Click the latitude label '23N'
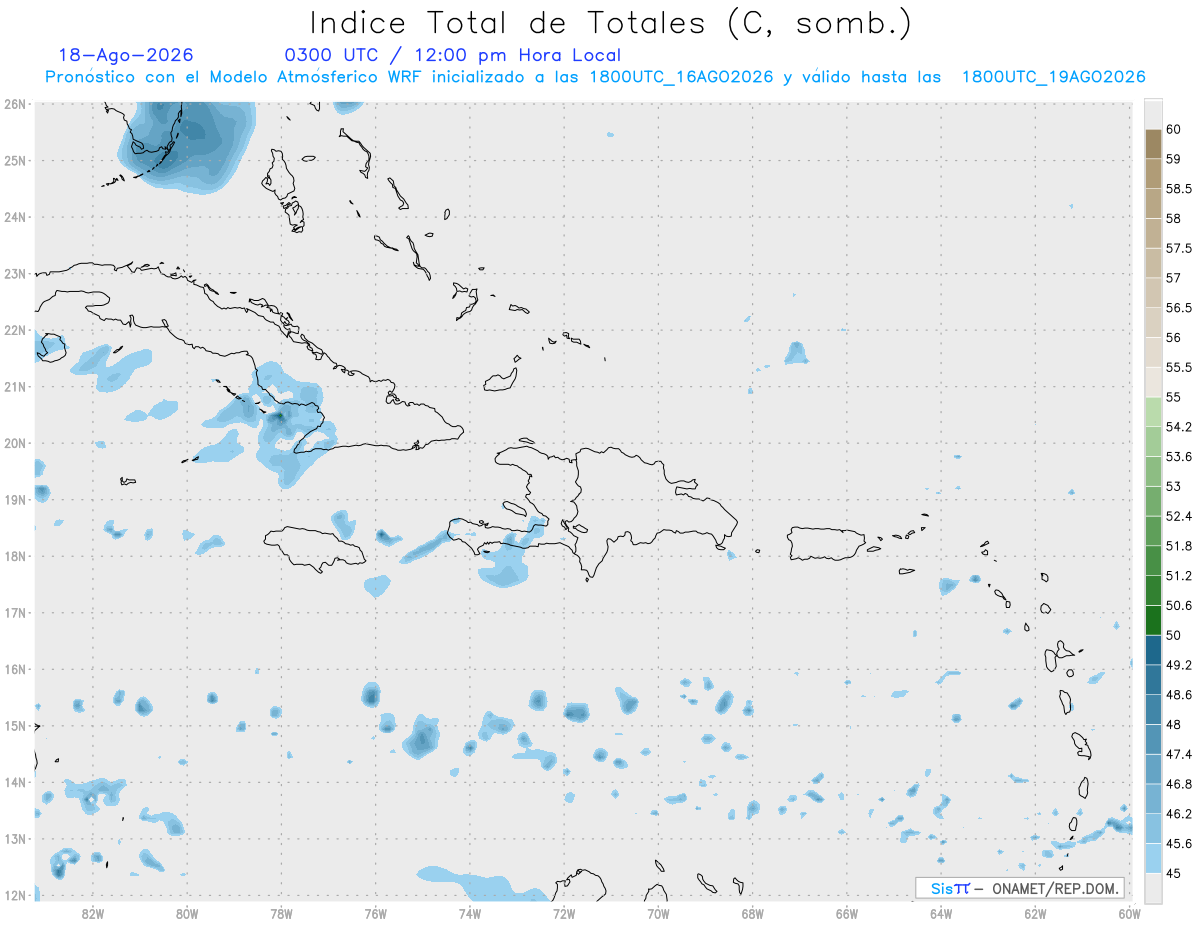Screen dimensions: 1200x927 (x=16, y=273)
